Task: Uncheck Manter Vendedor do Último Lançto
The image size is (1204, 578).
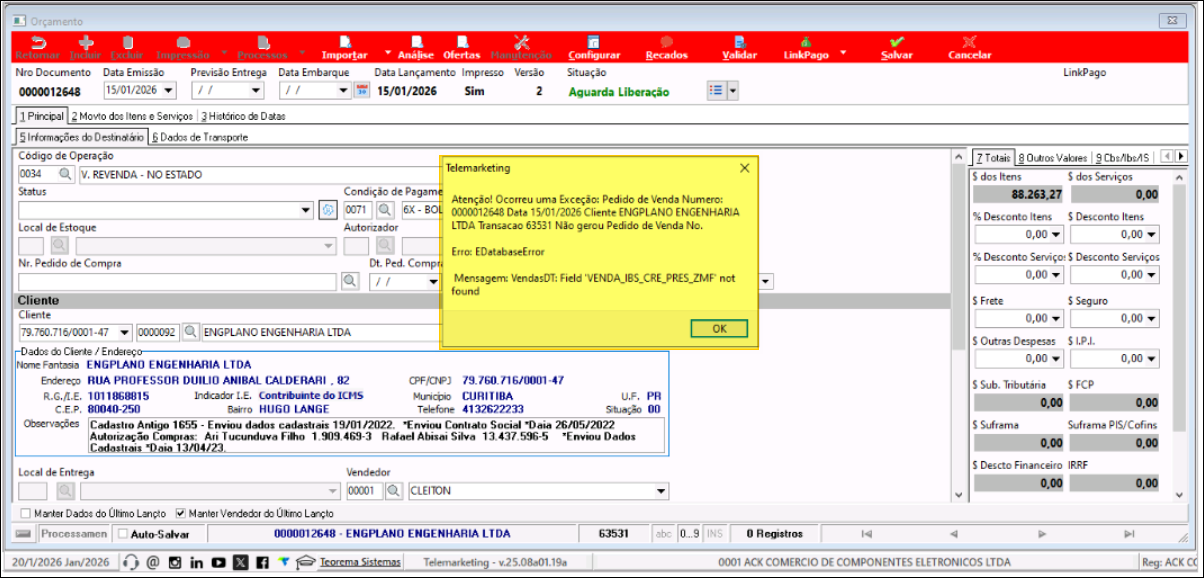Action: 181,513
